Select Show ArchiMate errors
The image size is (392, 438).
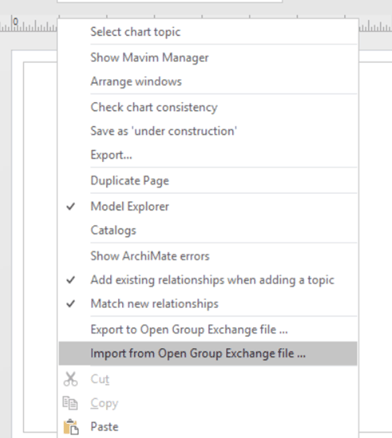150,256
